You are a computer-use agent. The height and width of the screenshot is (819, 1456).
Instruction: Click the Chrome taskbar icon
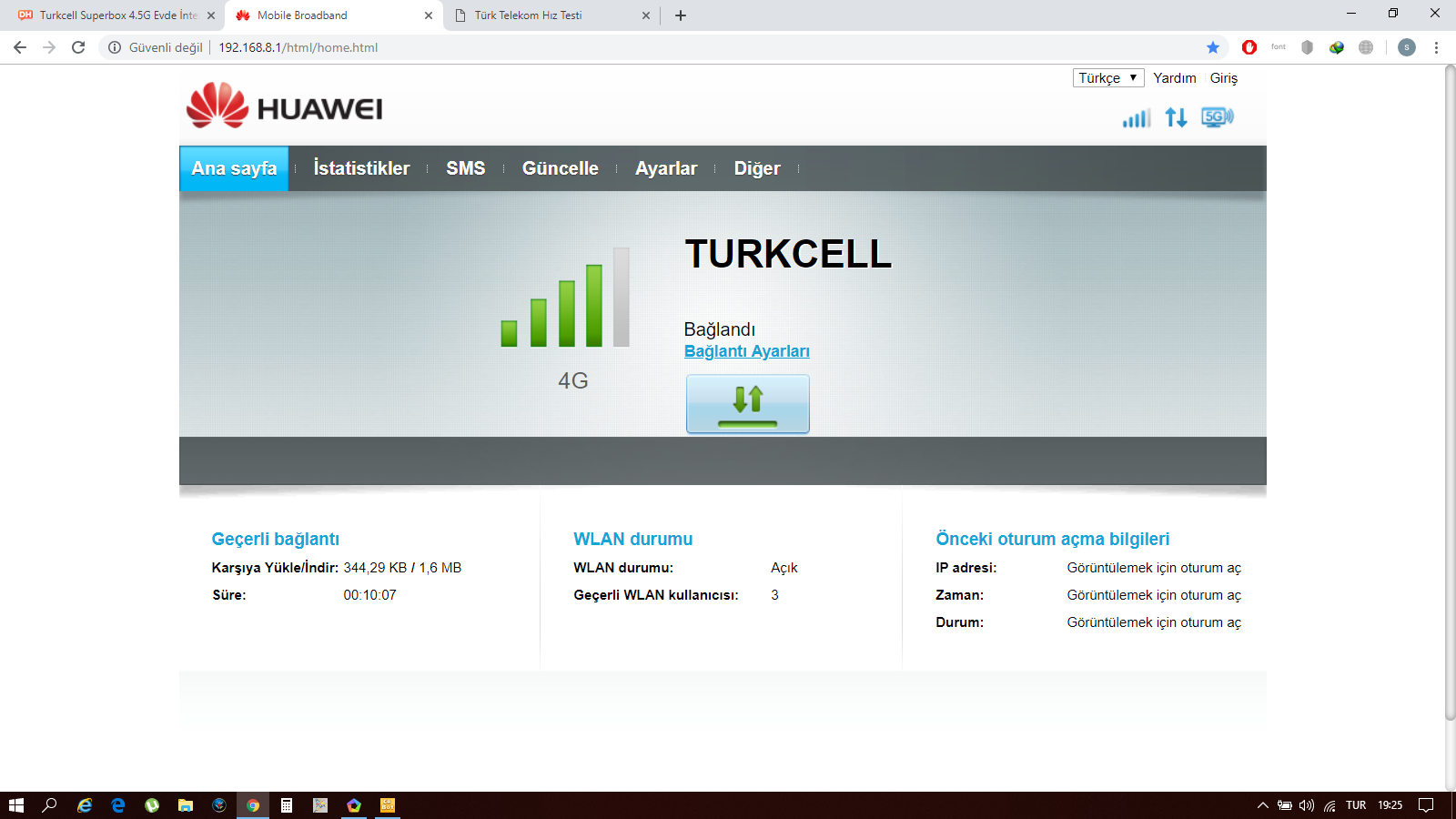pos(253,805)
